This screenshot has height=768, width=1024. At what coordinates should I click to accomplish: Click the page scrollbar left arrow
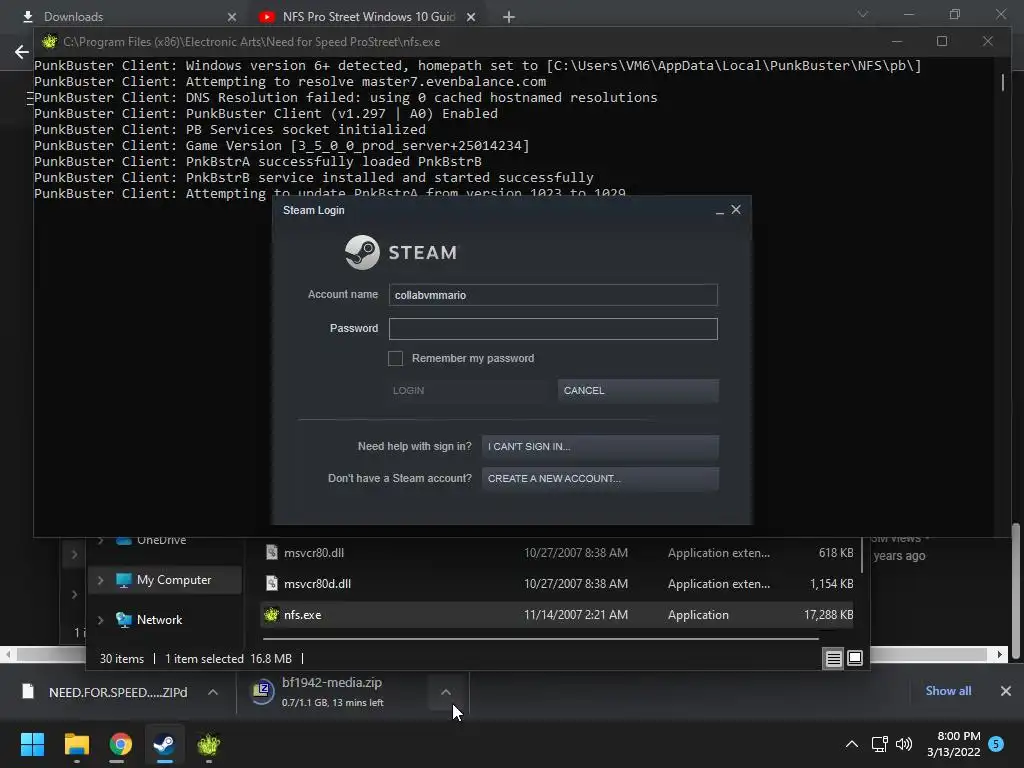point(8,654)
